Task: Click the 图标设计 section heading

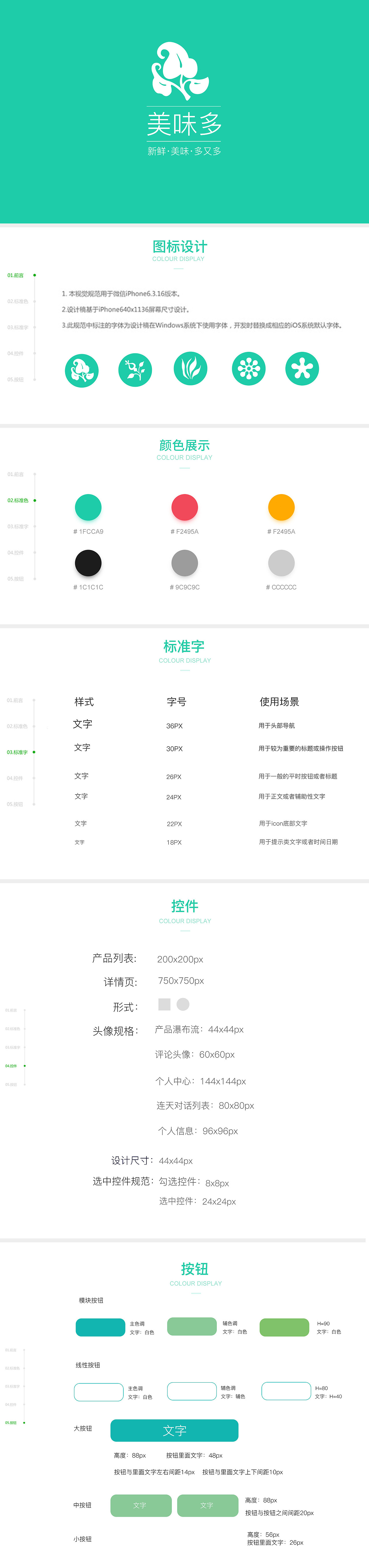Action: coord(180,247)
